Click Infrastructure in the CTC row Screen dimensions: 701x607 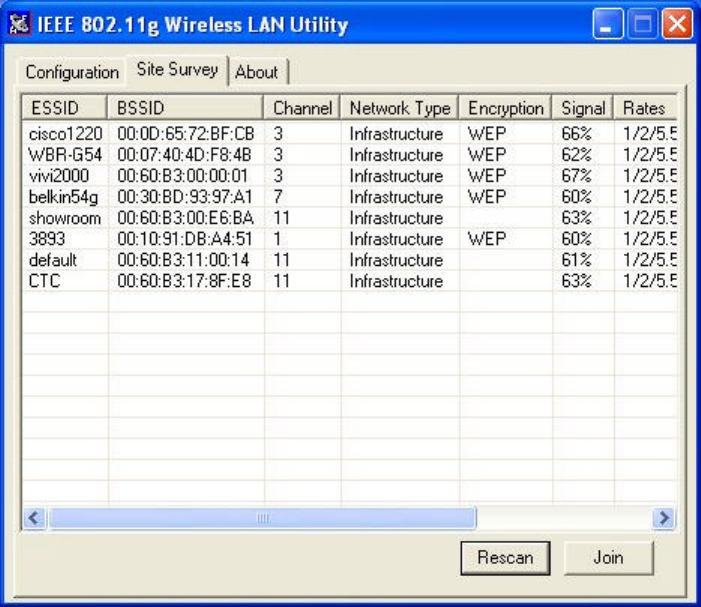point(396,281)
